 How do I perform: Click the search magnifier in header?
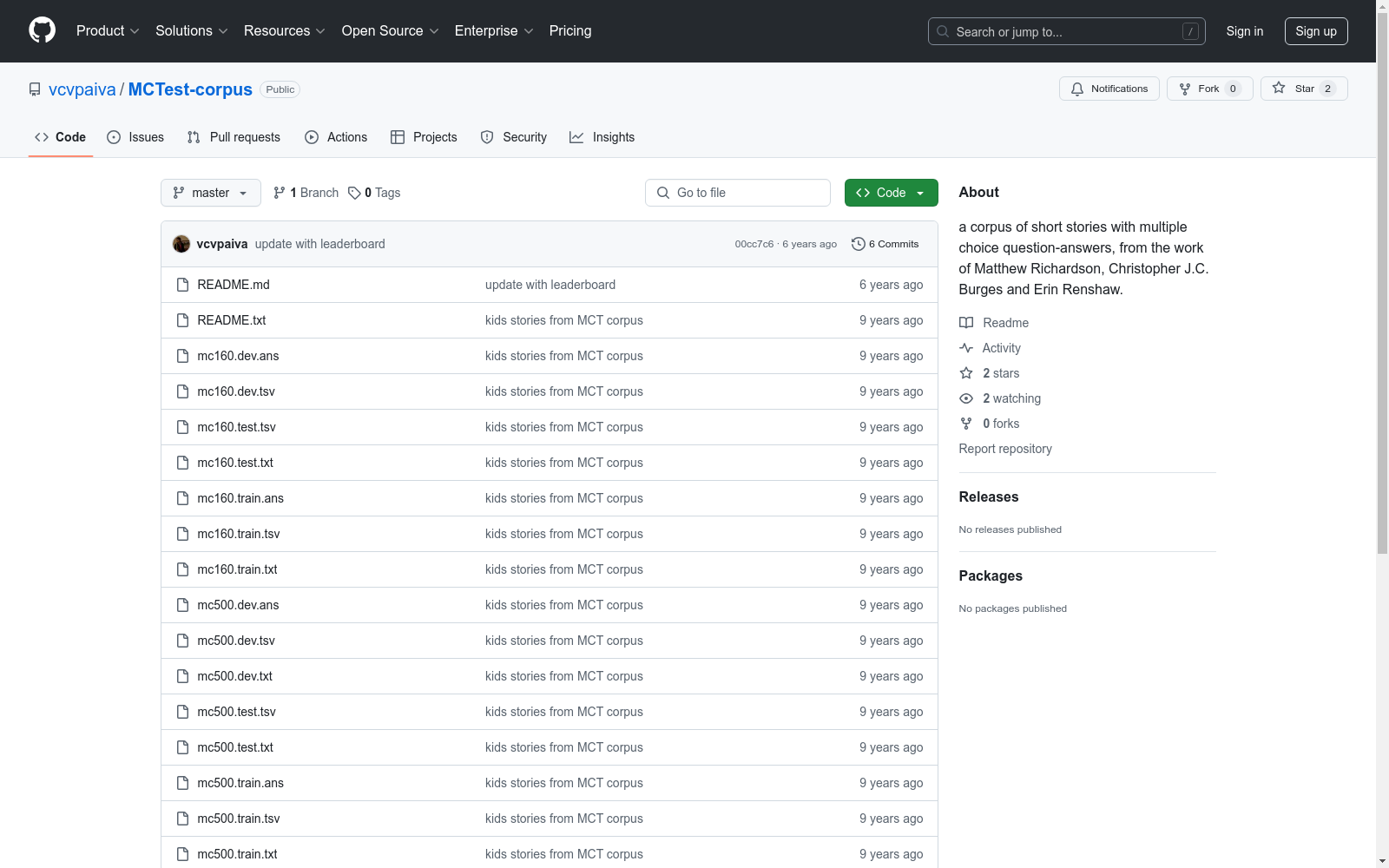coord(943,31)
